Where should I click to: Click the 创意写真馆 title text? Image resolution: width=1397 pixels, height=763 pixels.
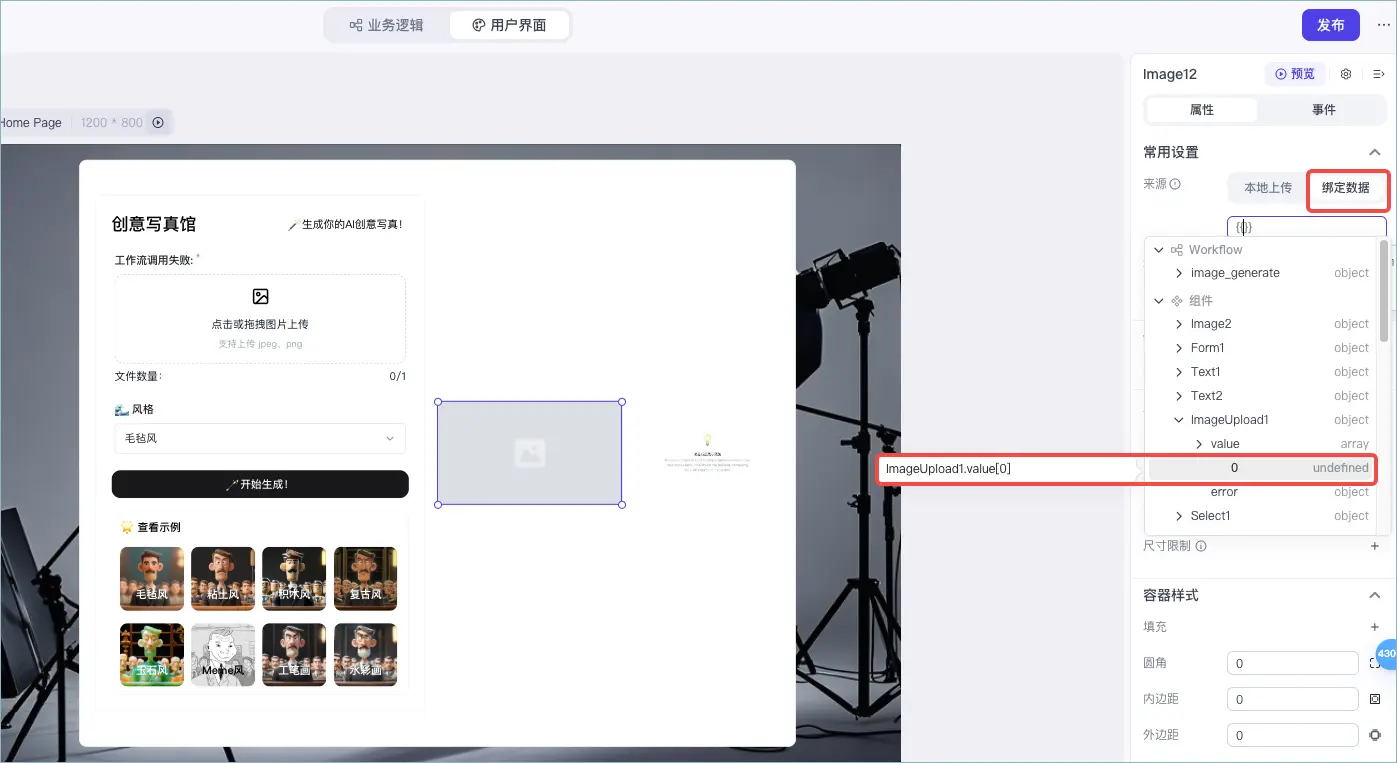154,224
